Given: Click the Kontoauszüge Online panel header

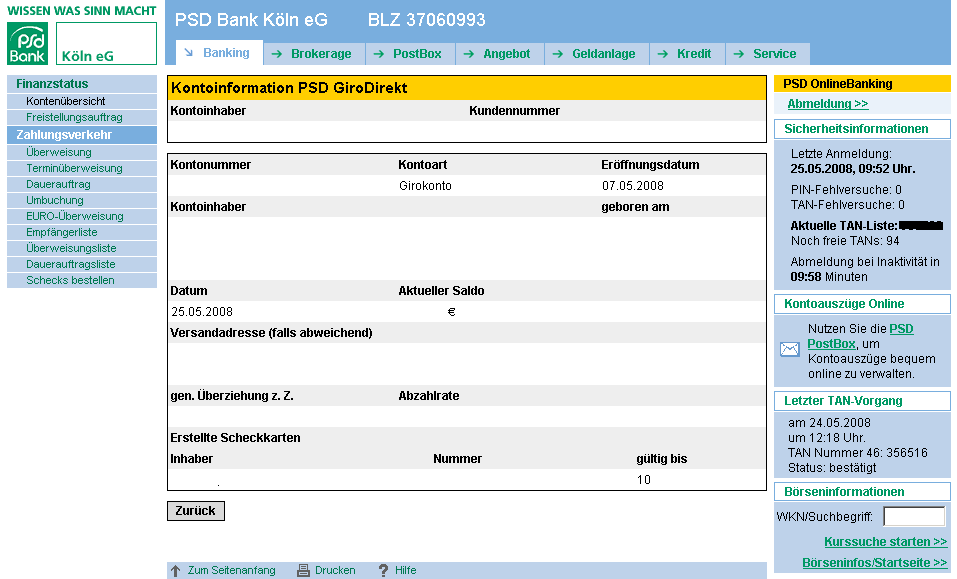Looking at the screenshot, I should [x=862, y=304].
